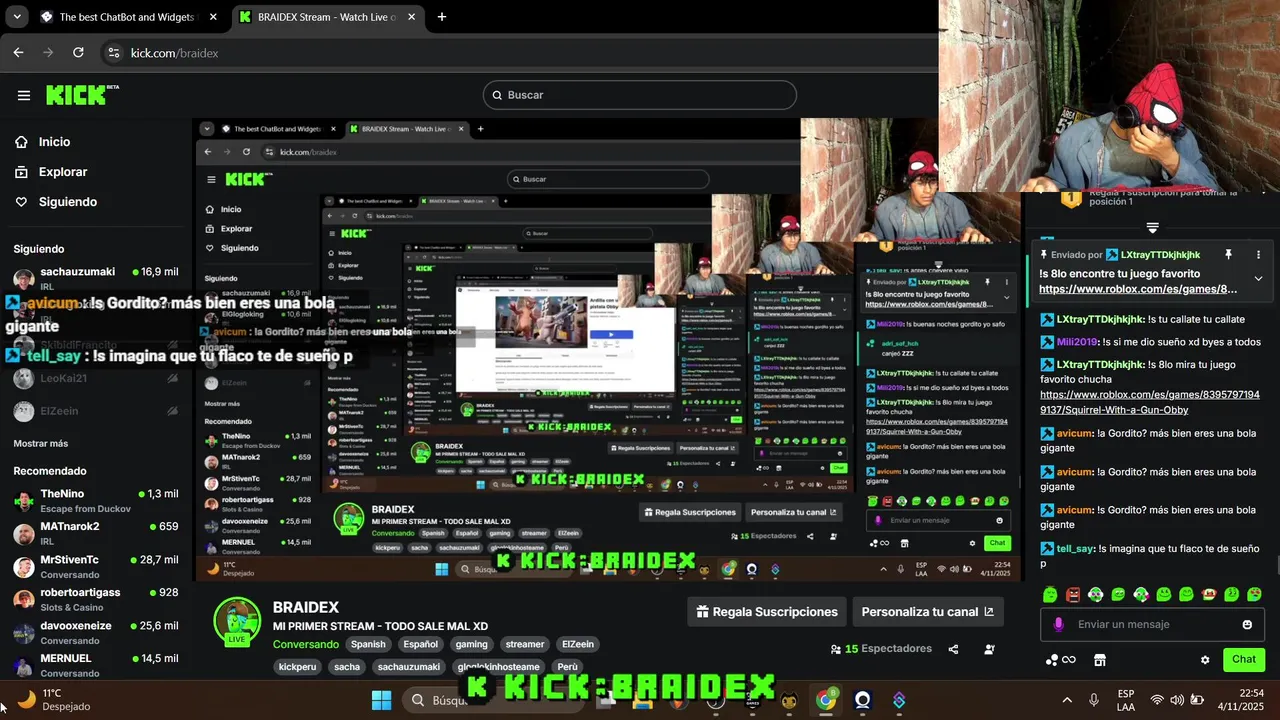
Task: Open the weather widget showing 11°C
Action: (55, 700)
